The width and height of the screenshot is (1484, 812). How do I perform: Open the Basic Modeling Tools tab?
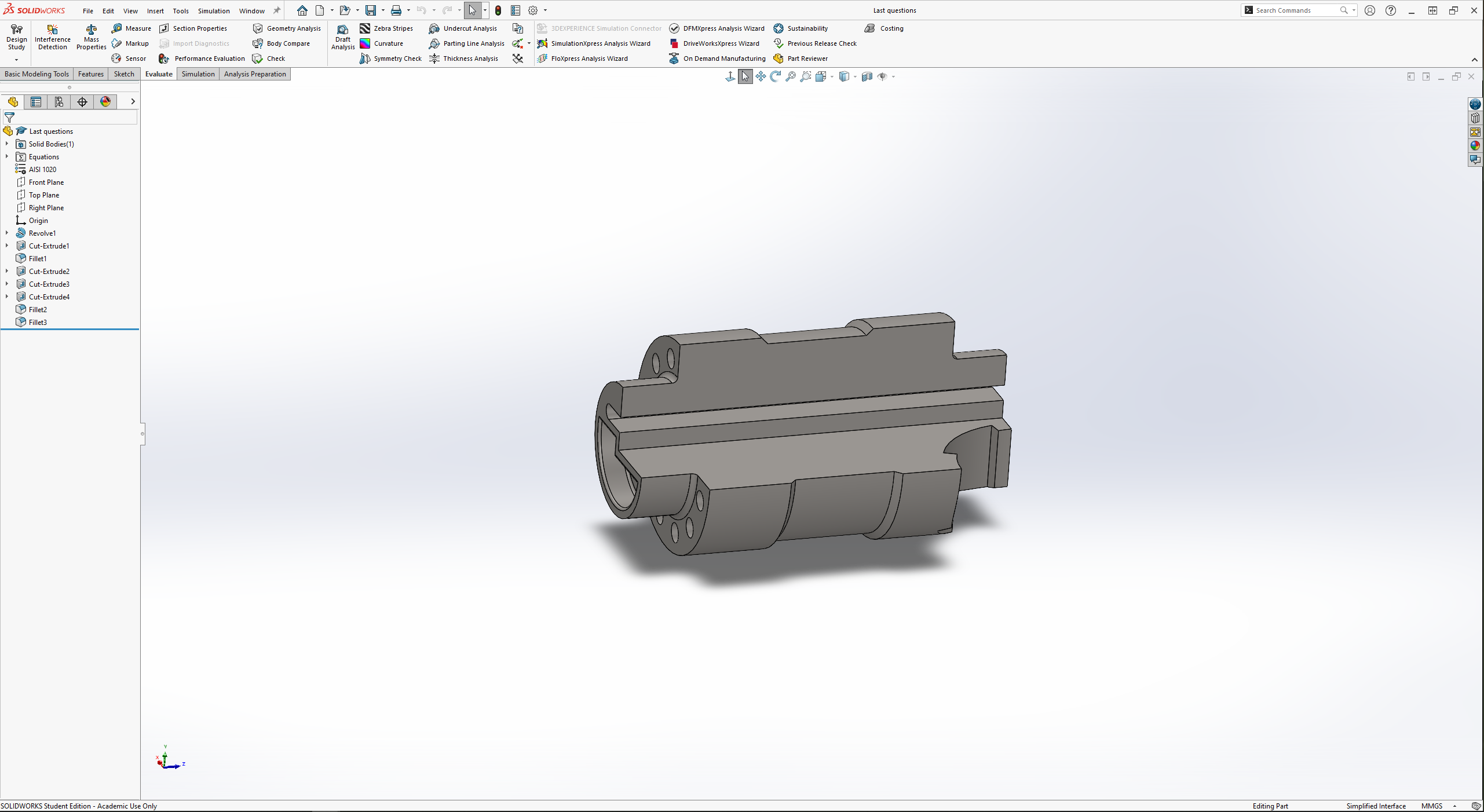[36, 74]
